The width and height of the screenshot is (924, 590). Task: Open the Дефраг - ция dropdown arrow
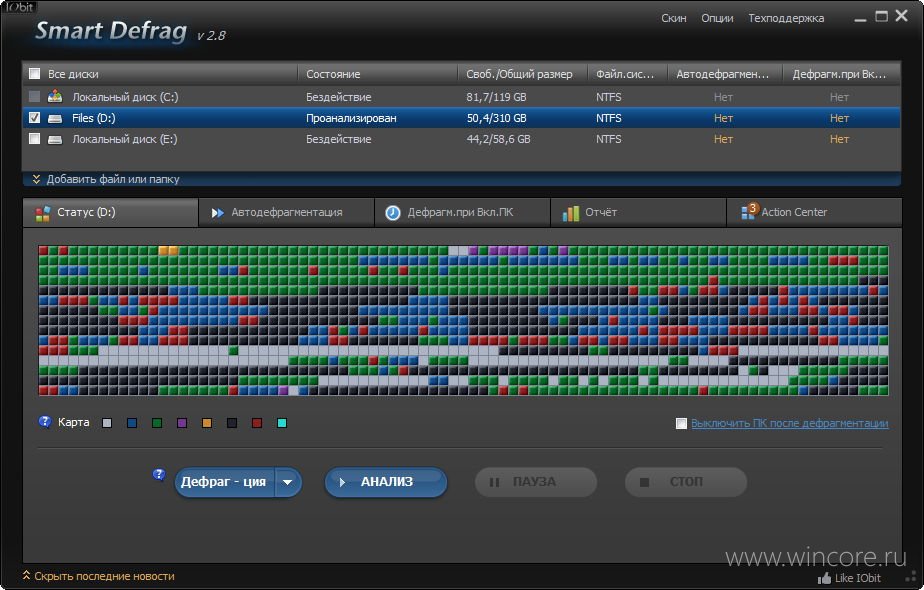click(x=288, y=482)
